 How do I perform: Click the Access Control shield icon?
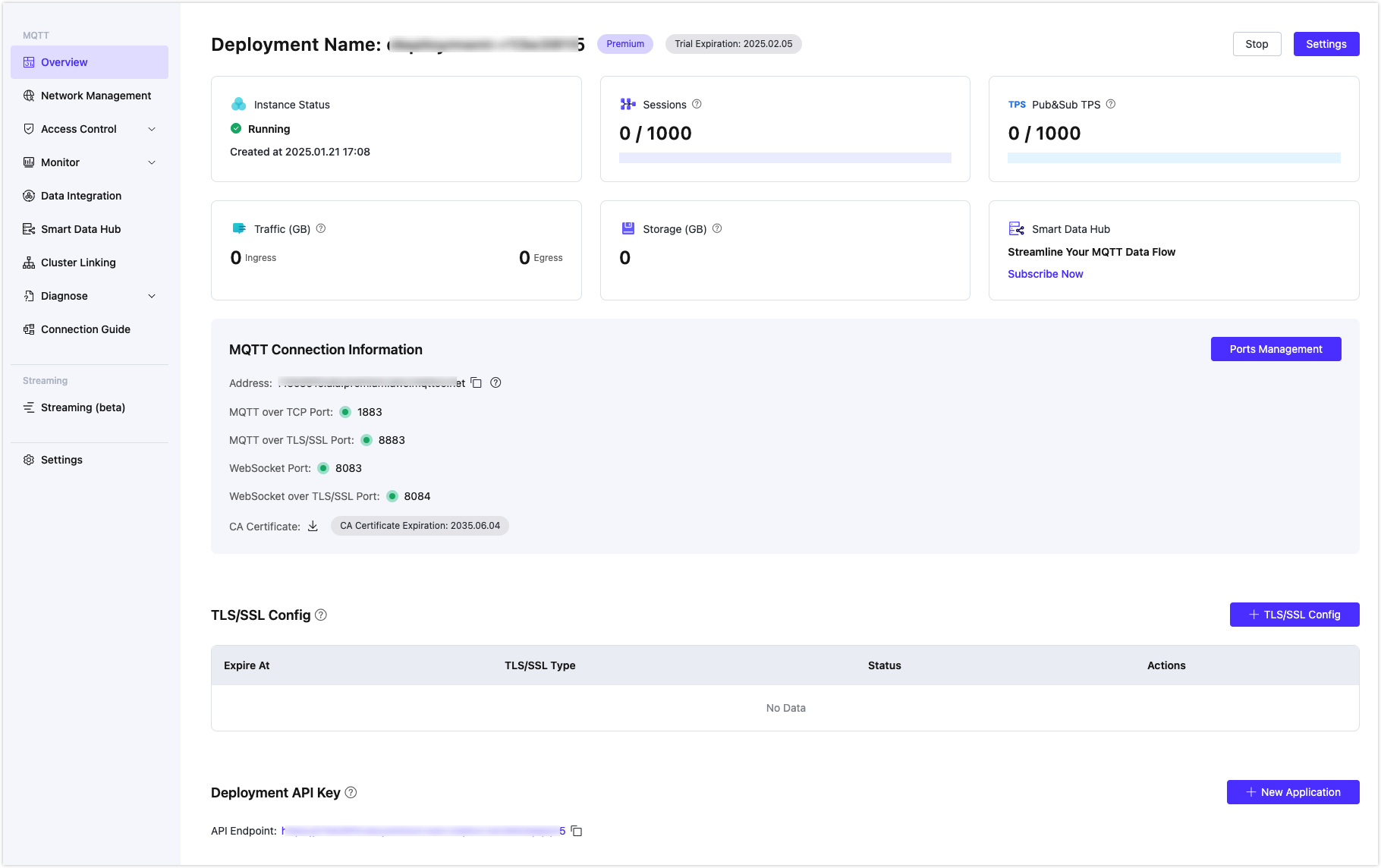coord(29,129)
